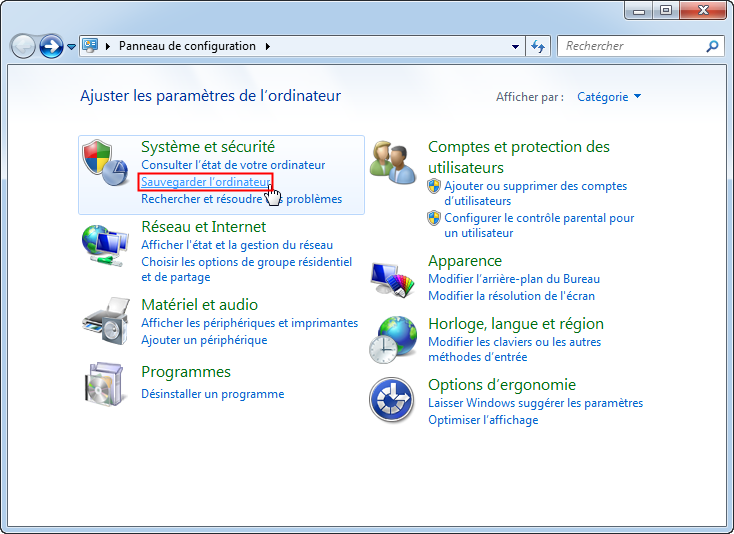Open the Comptes et protection users icon
Screen dimensions: 734x534
tap(392, 162)
